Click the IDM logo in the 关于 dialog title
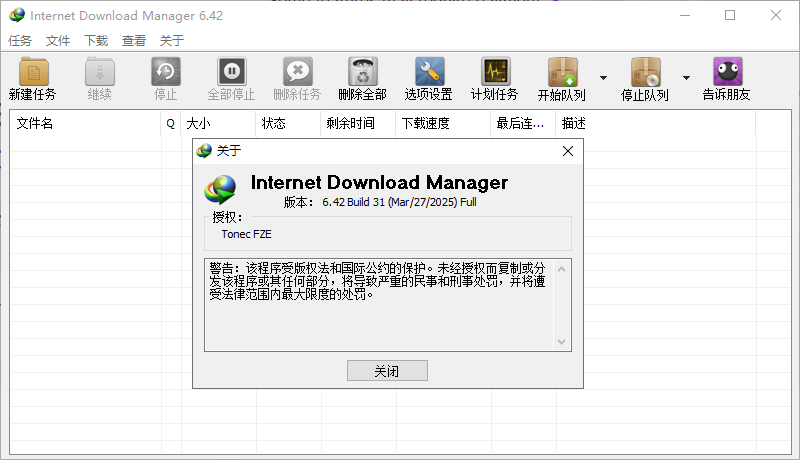800x460 pixels. tap(204, 151)
